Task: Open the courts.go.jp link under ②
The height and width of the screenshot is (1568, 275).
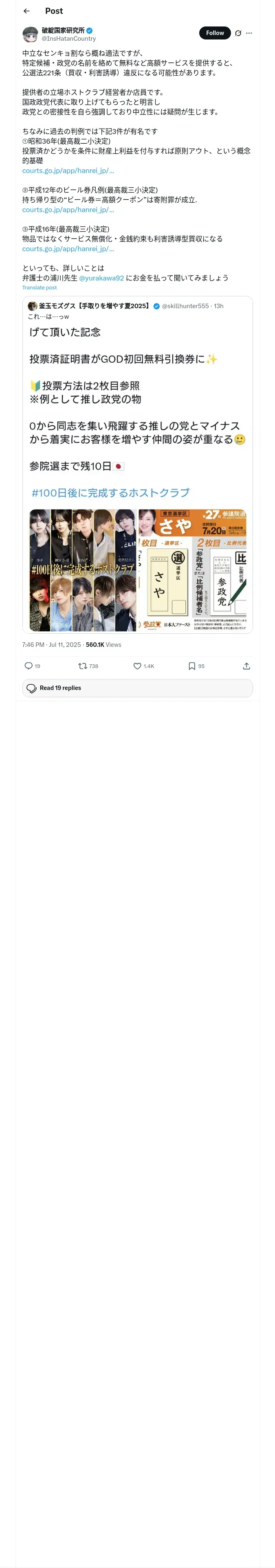Action: pyautogui.click(x=68, y=209)
